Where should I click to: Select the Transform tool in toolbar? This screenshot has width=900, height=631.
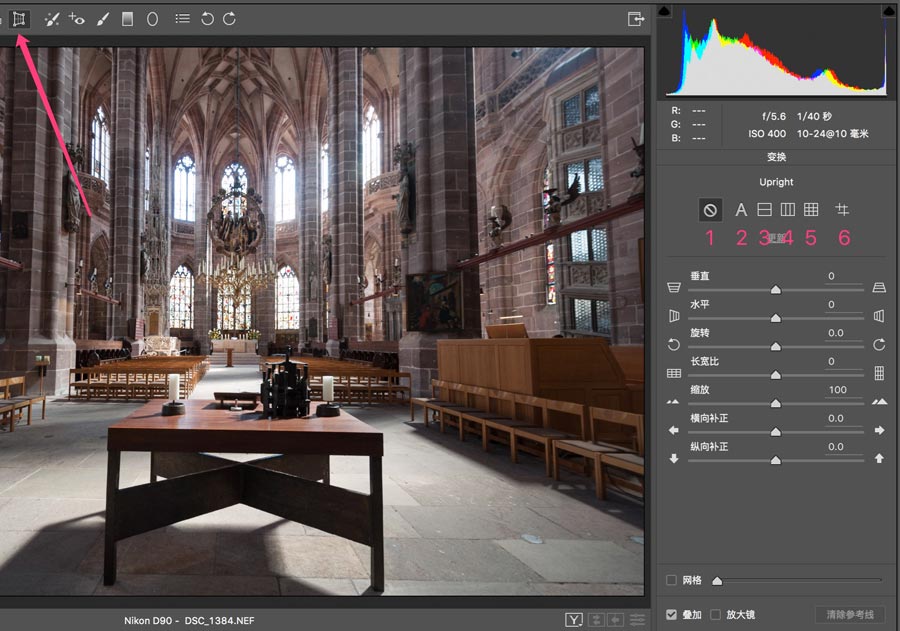[x=18, y=19]
